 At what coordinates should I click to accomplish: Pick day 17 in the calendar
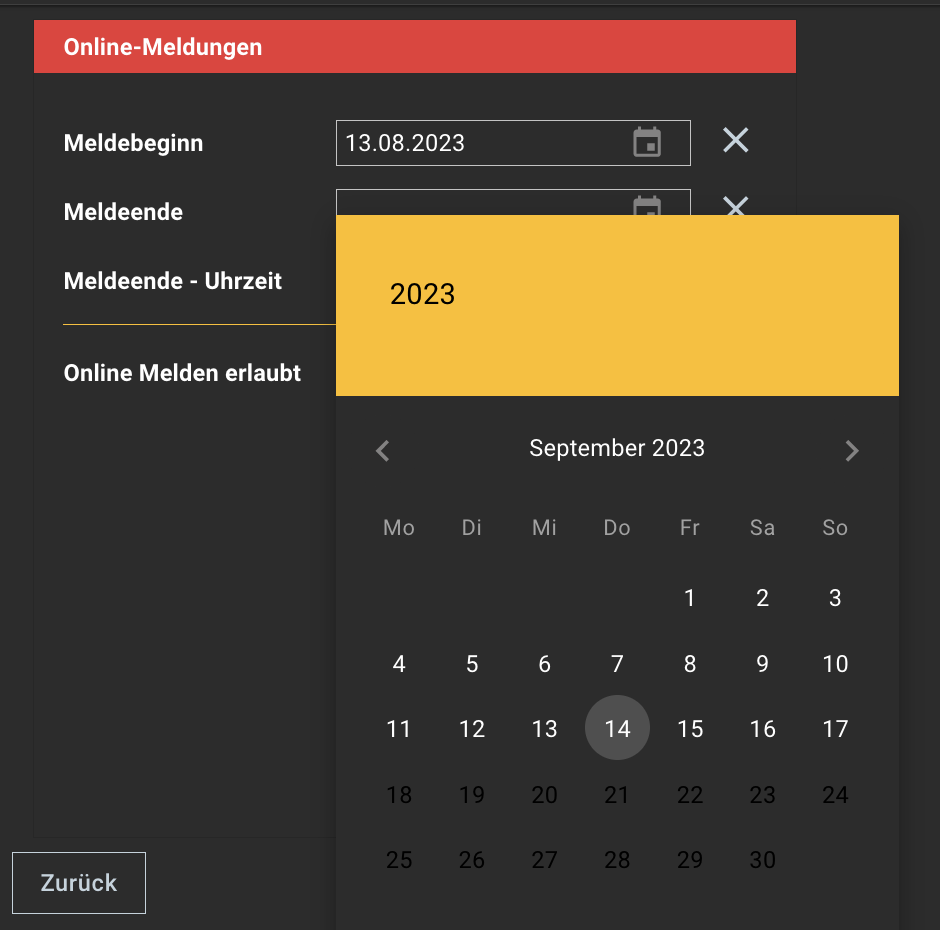(835, 729)
